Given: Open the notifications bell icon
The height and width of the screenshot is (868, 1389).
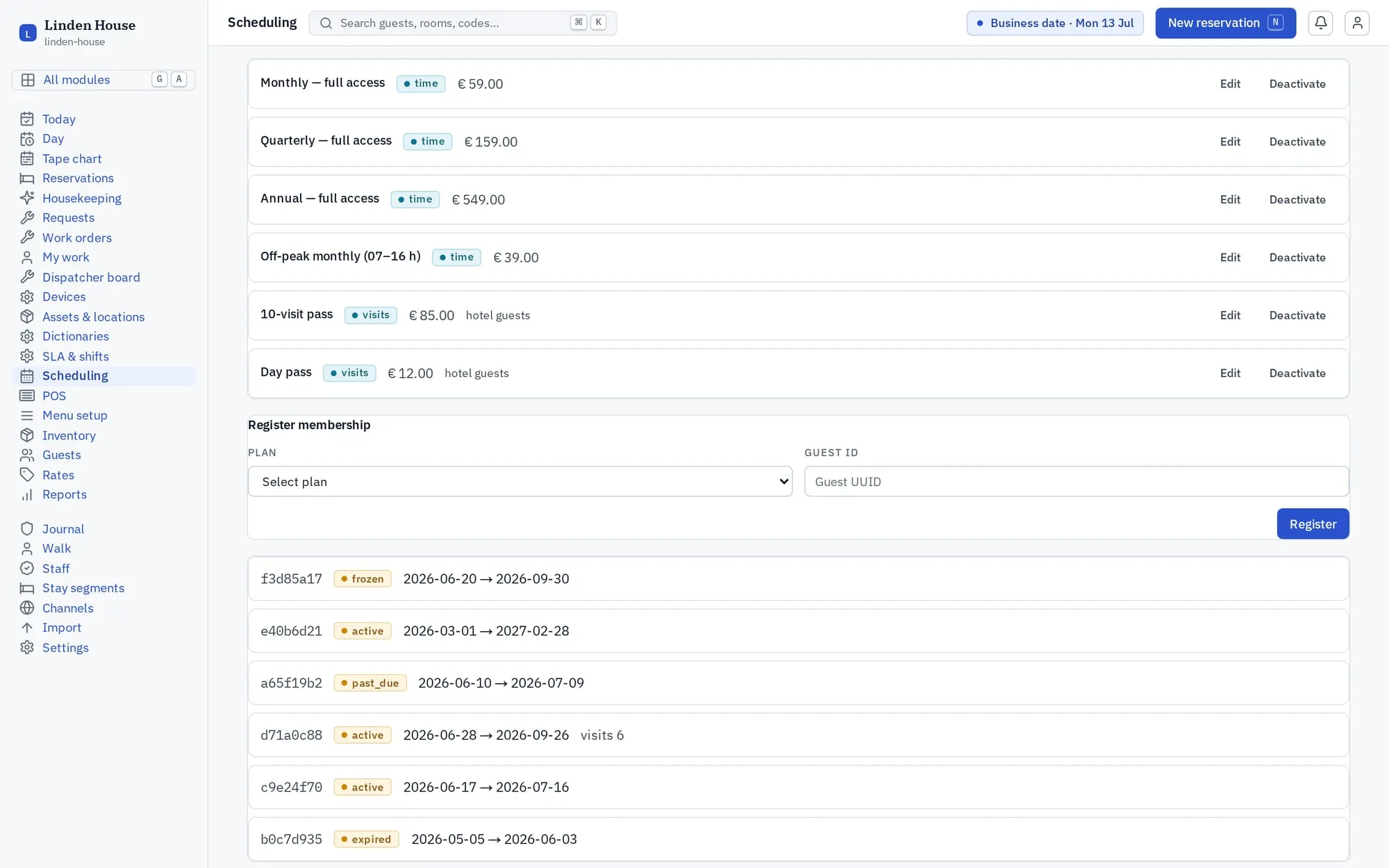Looking at the screenshot, I should (x=1320, y=23).
